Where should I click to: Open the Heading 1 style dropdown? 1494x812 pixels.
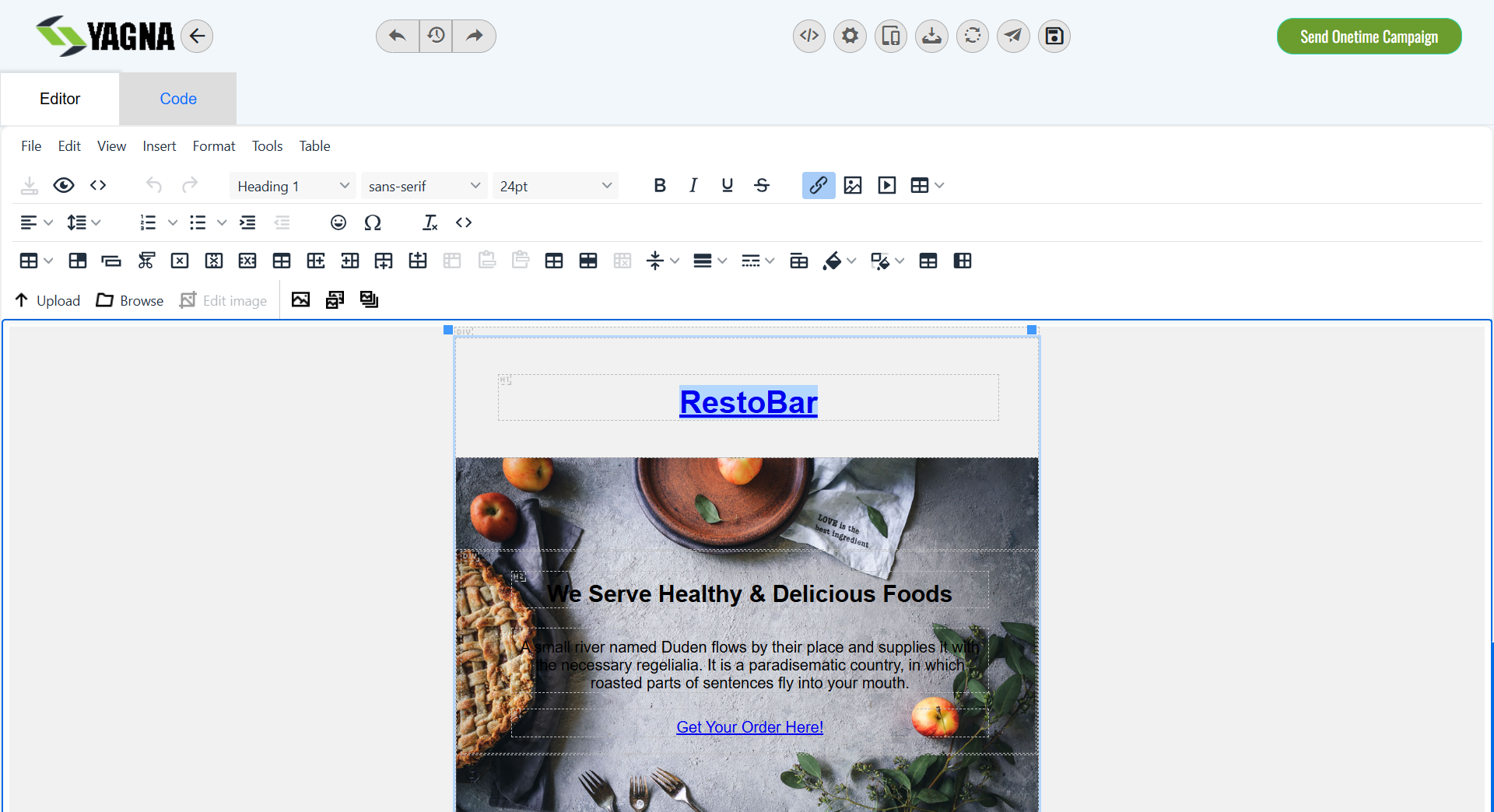point(292,185)
